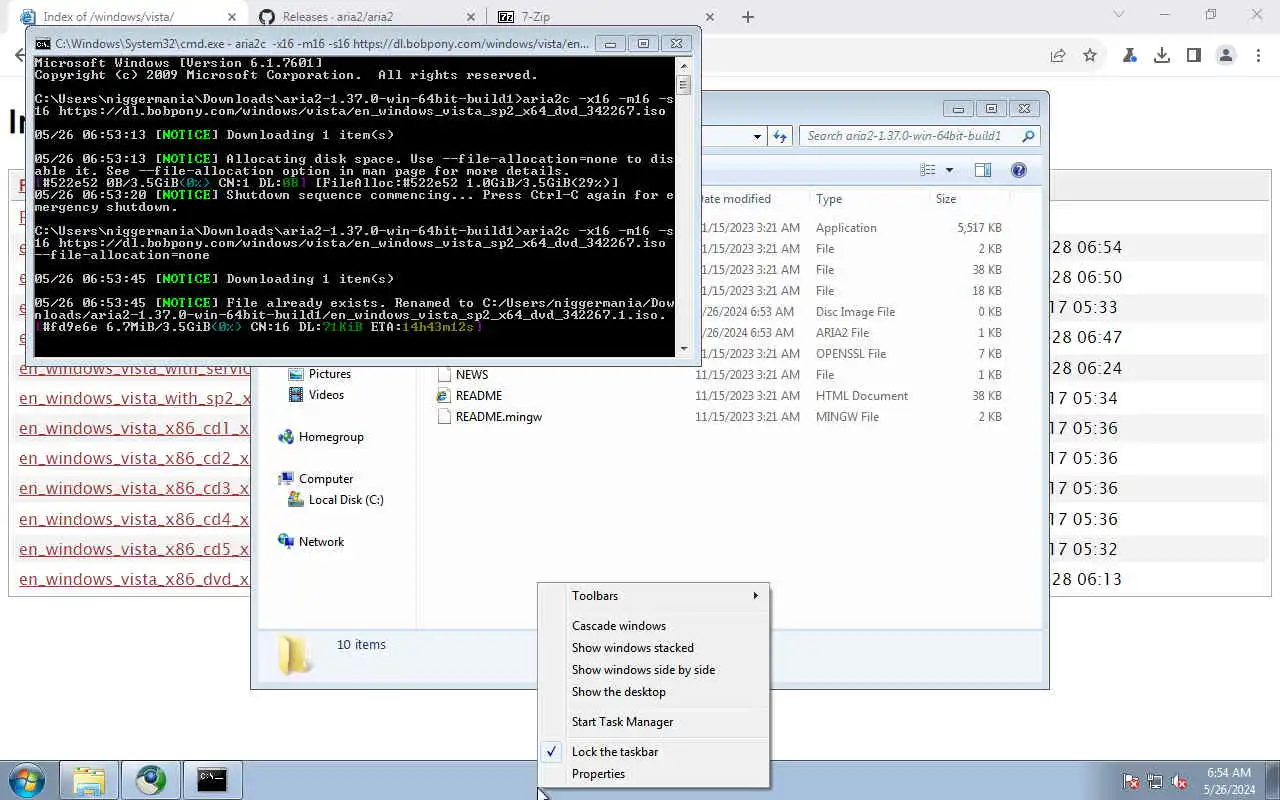
Task: Switch to the browser via its taskbar icon
Action: point(151,780)
